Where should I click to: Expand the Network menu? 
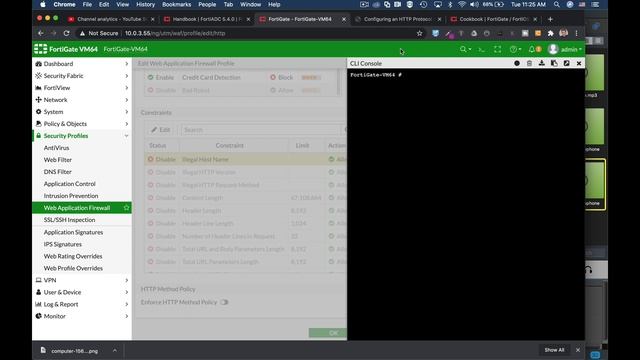pos(82,100)
